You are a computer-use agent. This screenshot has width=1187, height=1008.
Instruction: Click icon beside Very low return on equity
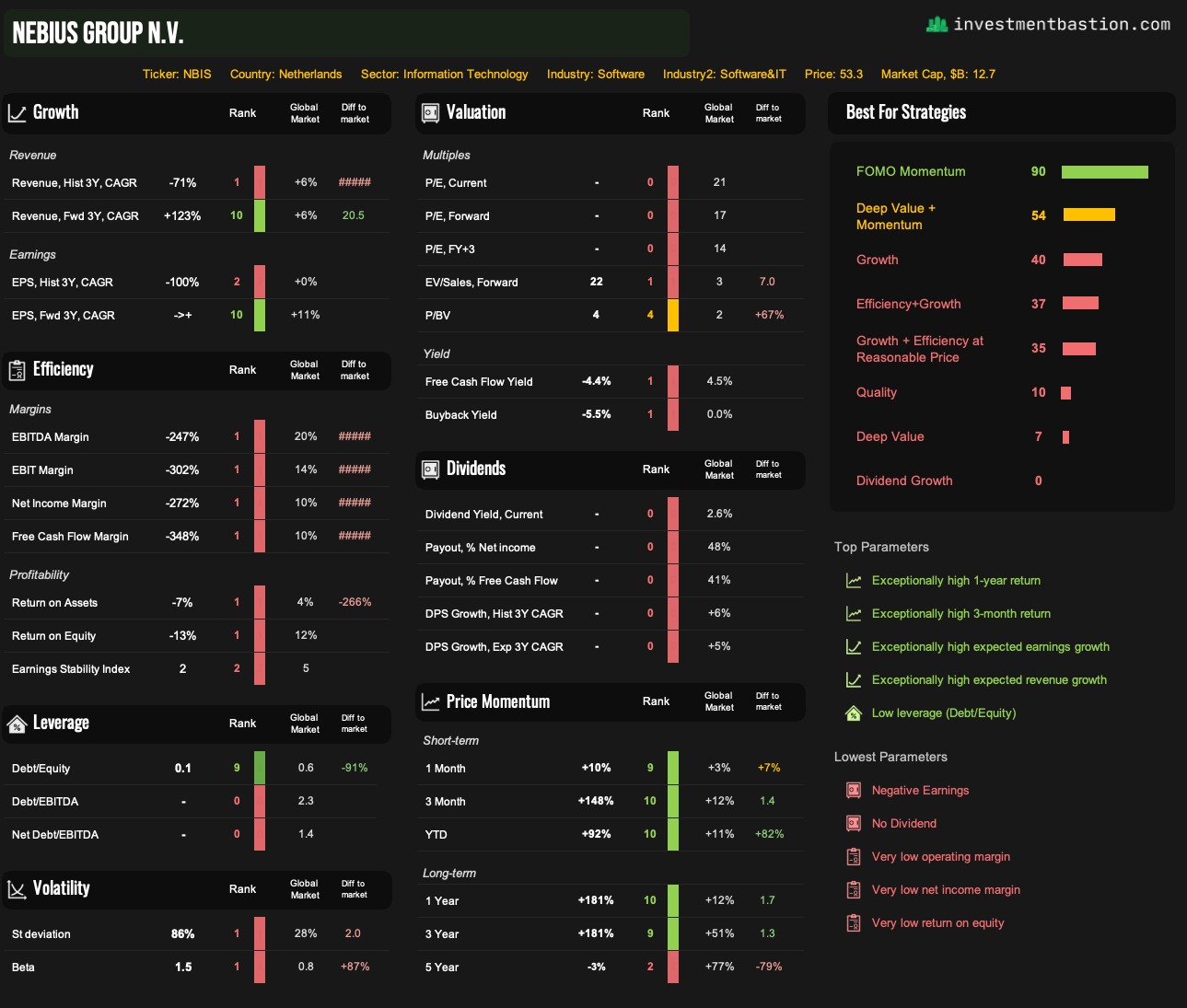854,923
